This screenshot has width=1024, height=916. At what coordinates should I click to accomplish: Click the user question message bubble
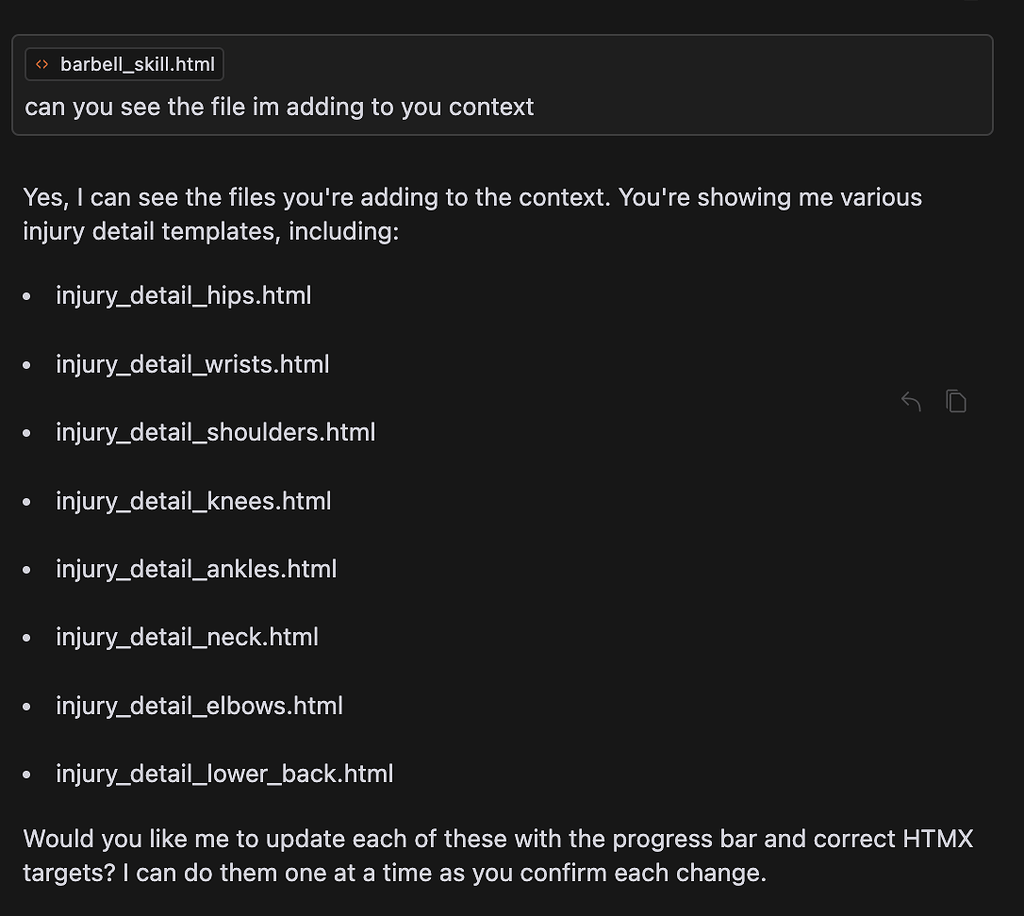click(x=278, y=106)
